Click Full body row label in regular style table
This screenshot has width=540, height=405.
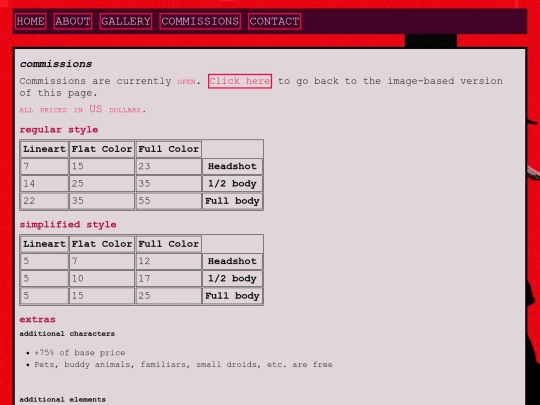232,201
